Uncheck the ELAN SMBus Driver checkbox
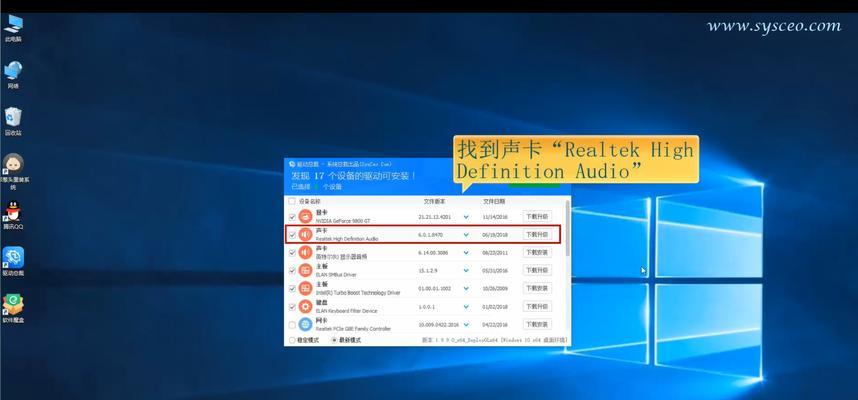This screenshot has height=400, width=858. pos(292,271)
